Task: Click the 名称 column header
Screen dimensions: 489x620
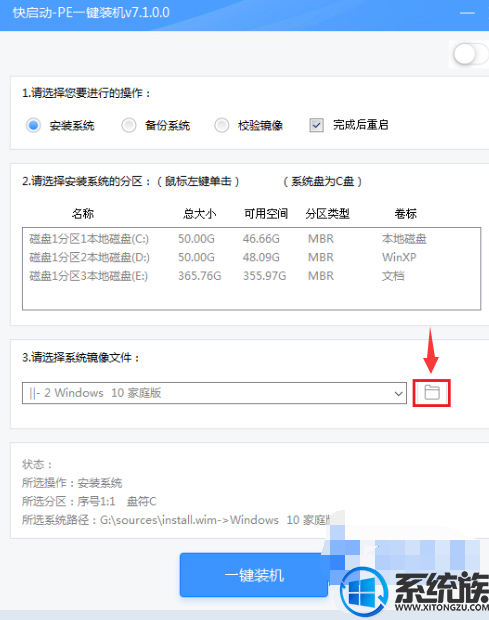Action: 83,214
